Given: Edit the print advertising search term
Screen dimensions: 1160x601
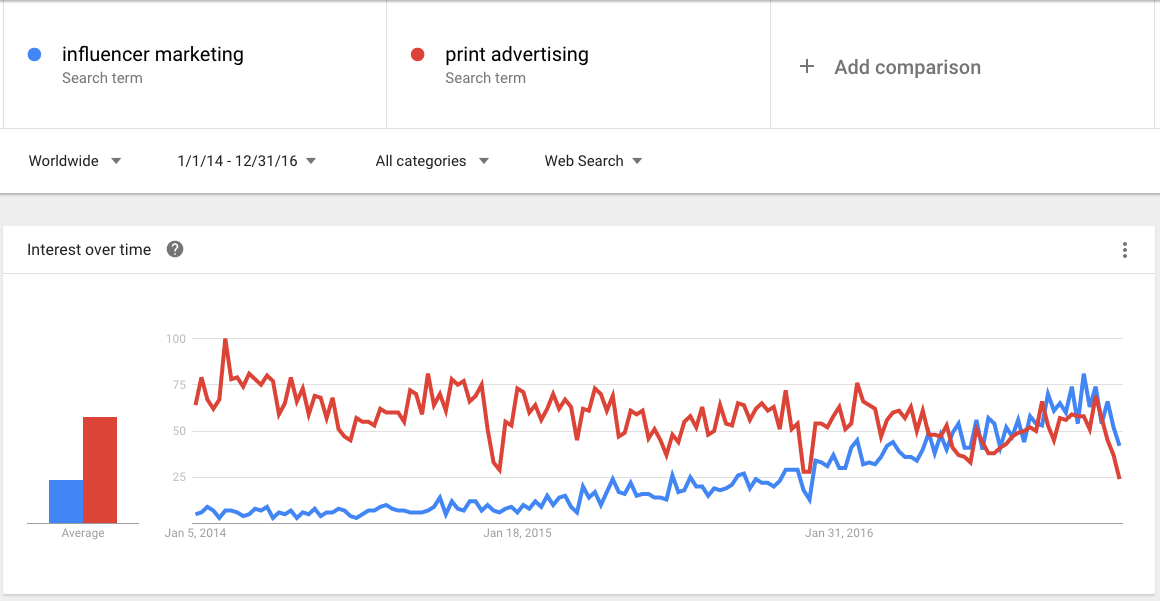Looking at the screenshot, I should tap(516, 54).
